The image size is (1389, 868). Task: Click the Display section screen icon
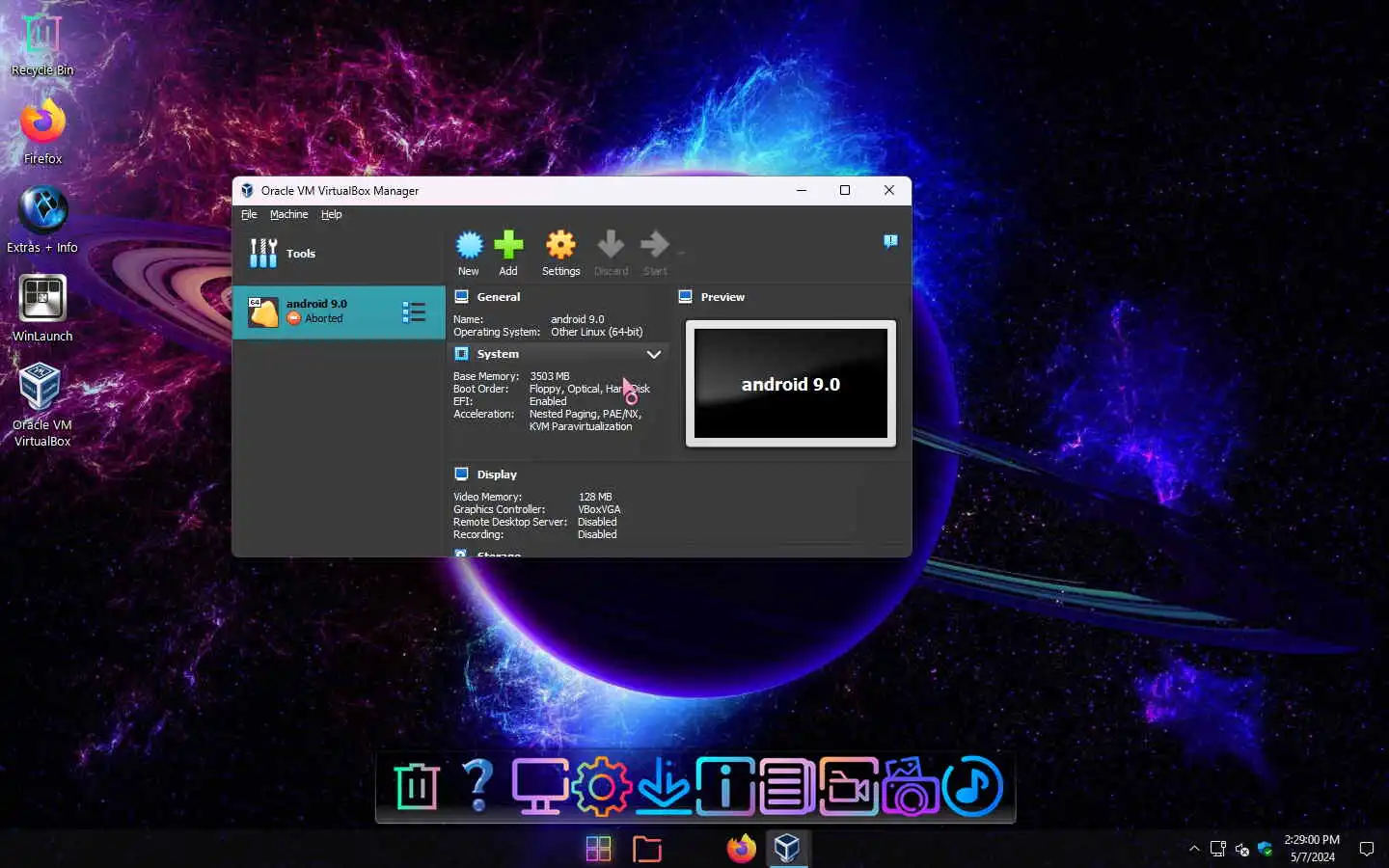click(x=461, y=474)
